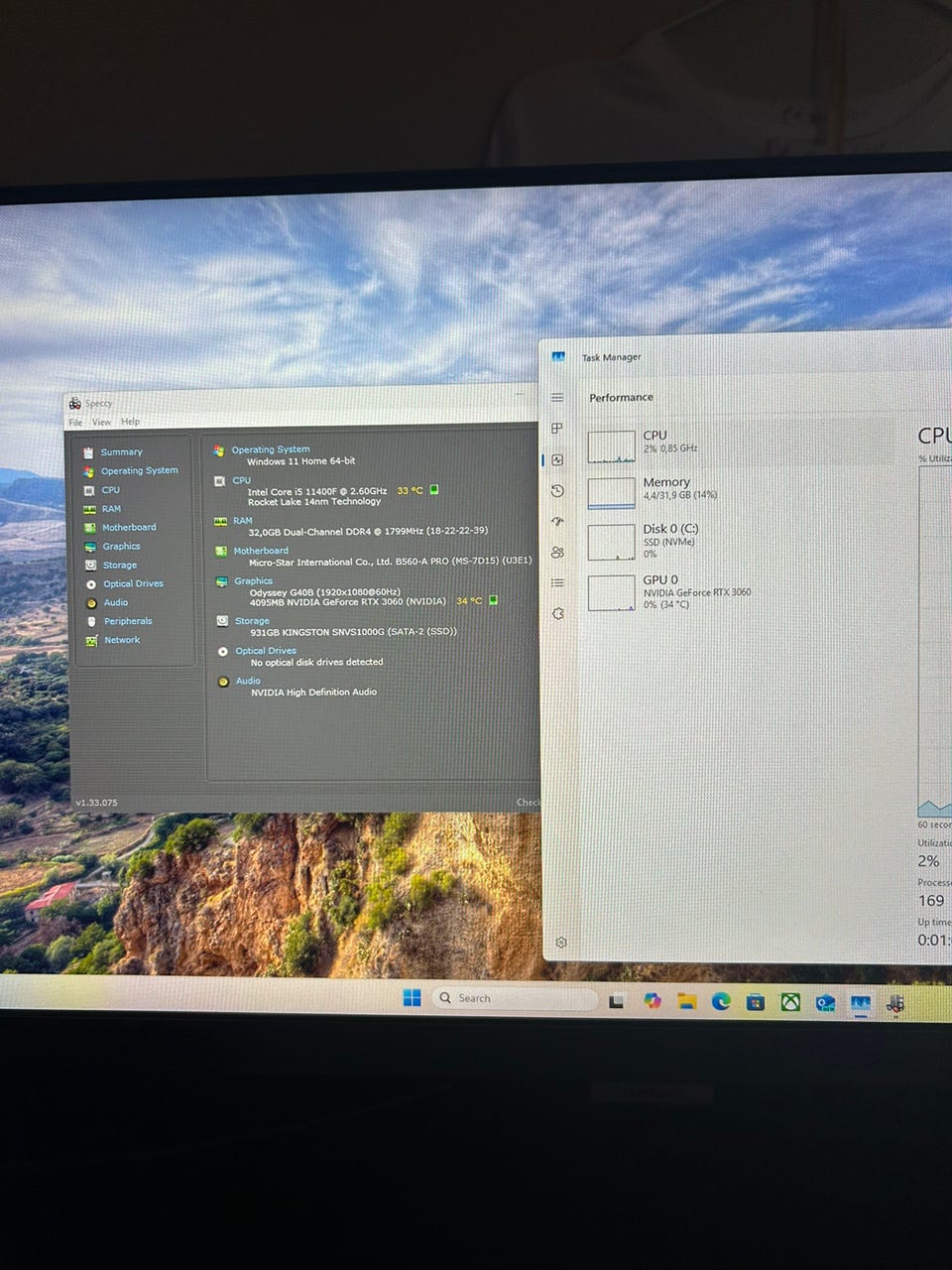
Task: Click the 'NVIDIA High Definition Audio' text
Action: tap(313, 693)
